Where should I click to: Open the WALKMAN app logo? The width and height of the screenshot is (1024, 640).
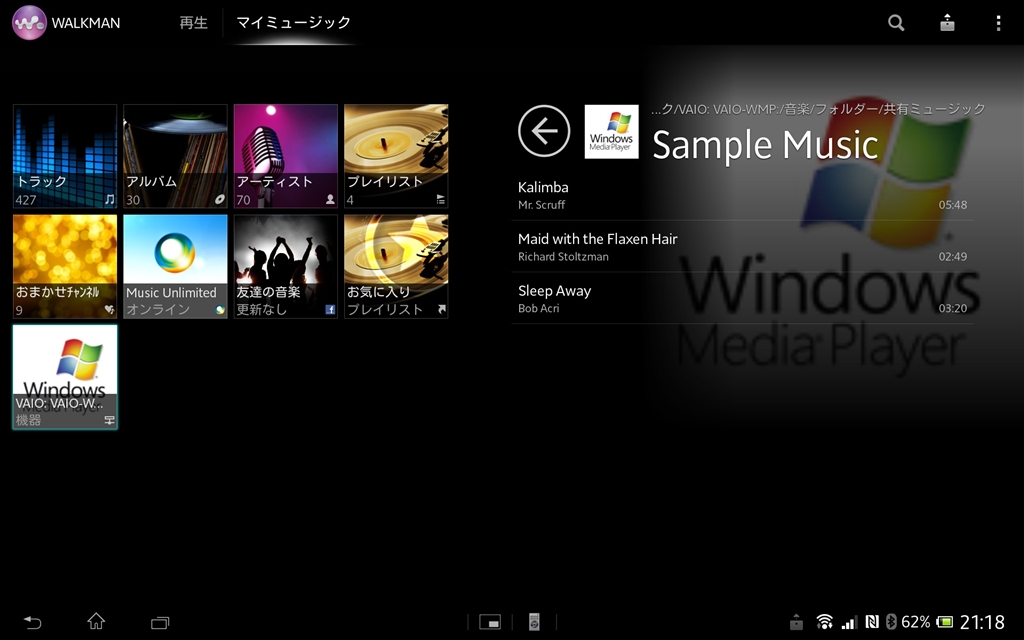click(x=29, y=23)
